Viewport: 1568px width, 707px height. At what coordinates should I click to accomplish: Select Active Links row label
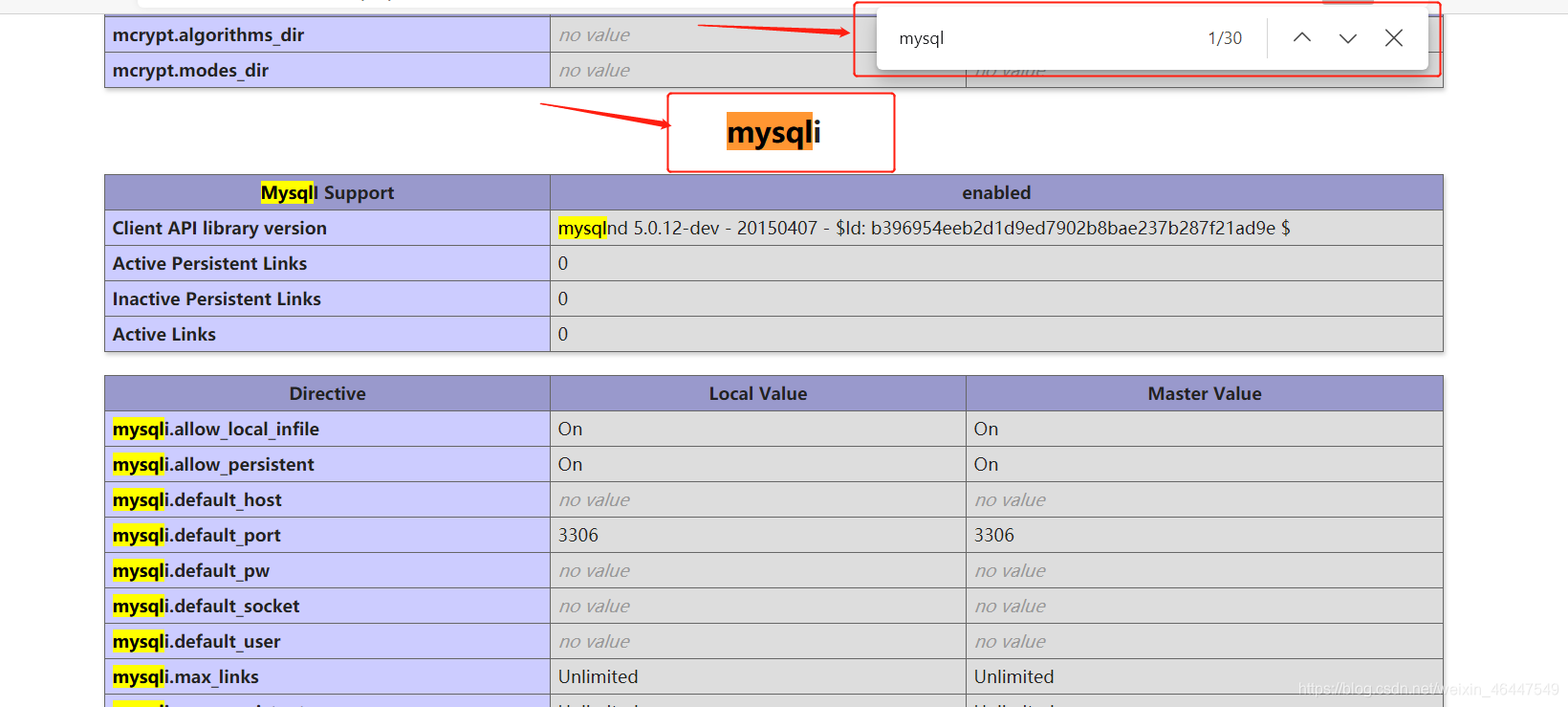point(164,334)
